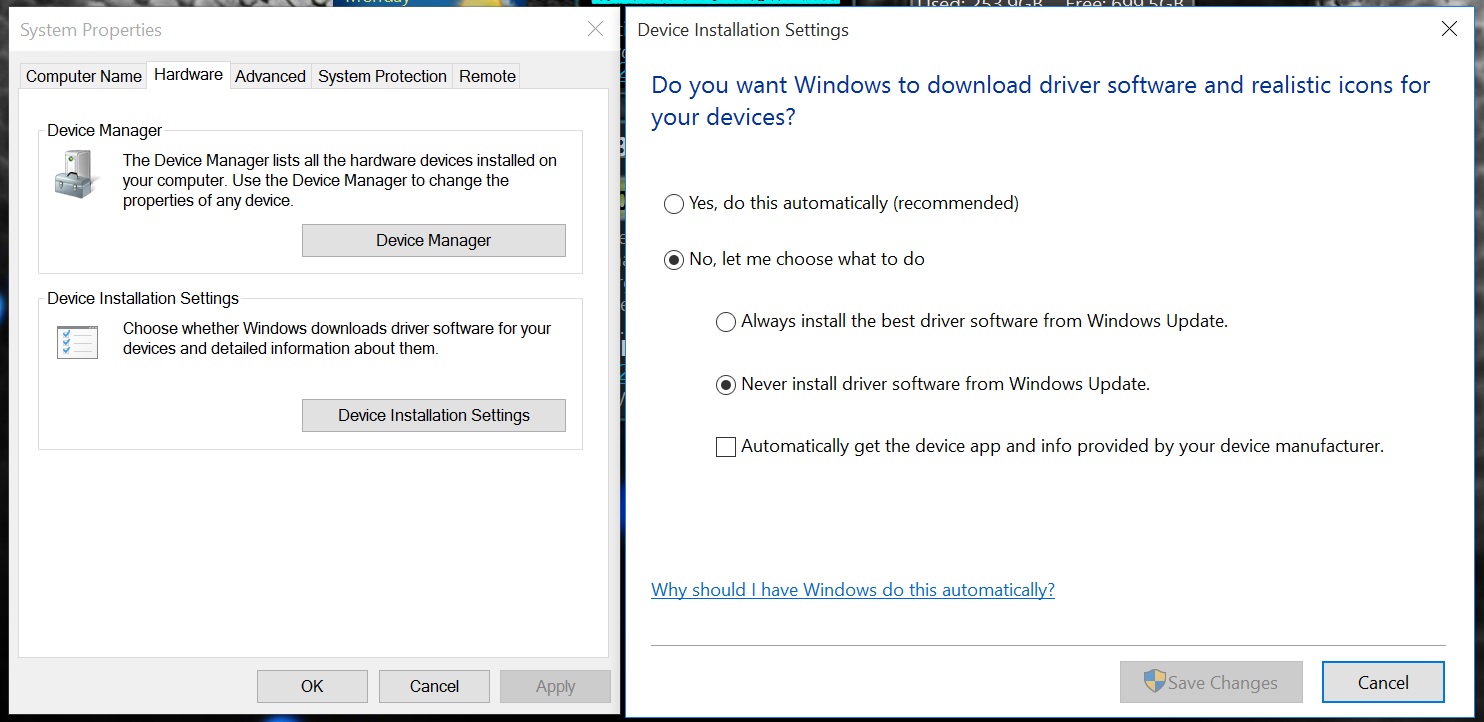This screenshot has width=1484, height=722.
Task: Click the 'Device Installation Settings' group label
Action: (x=143, y=298)
